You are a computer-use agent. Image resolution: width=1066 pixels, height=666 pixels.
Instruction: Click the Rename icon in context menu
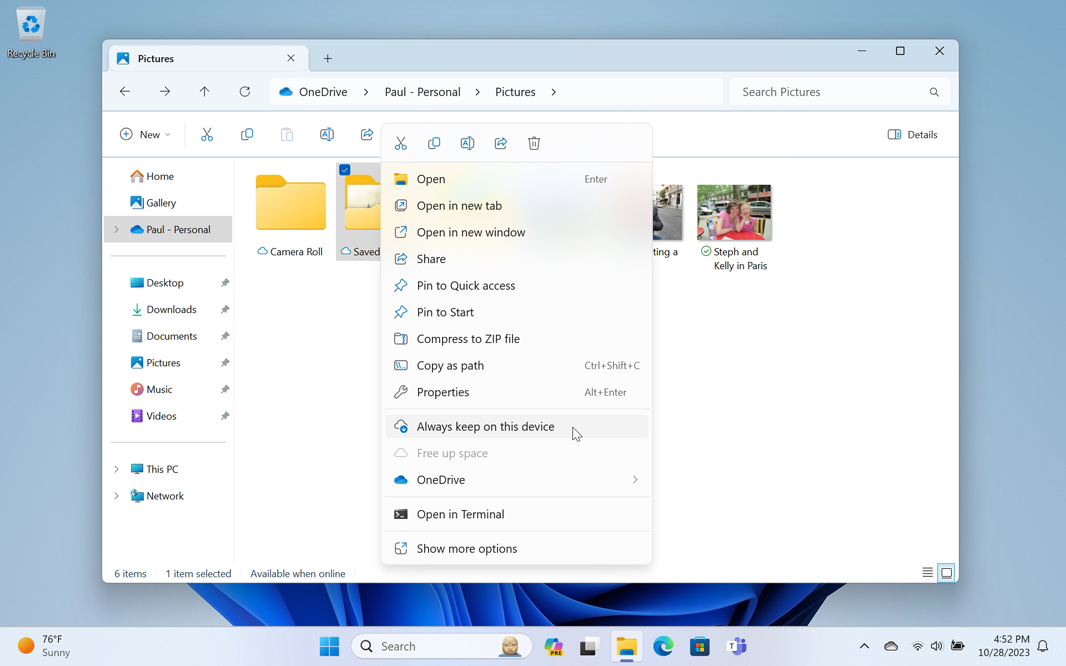[467, 143]
